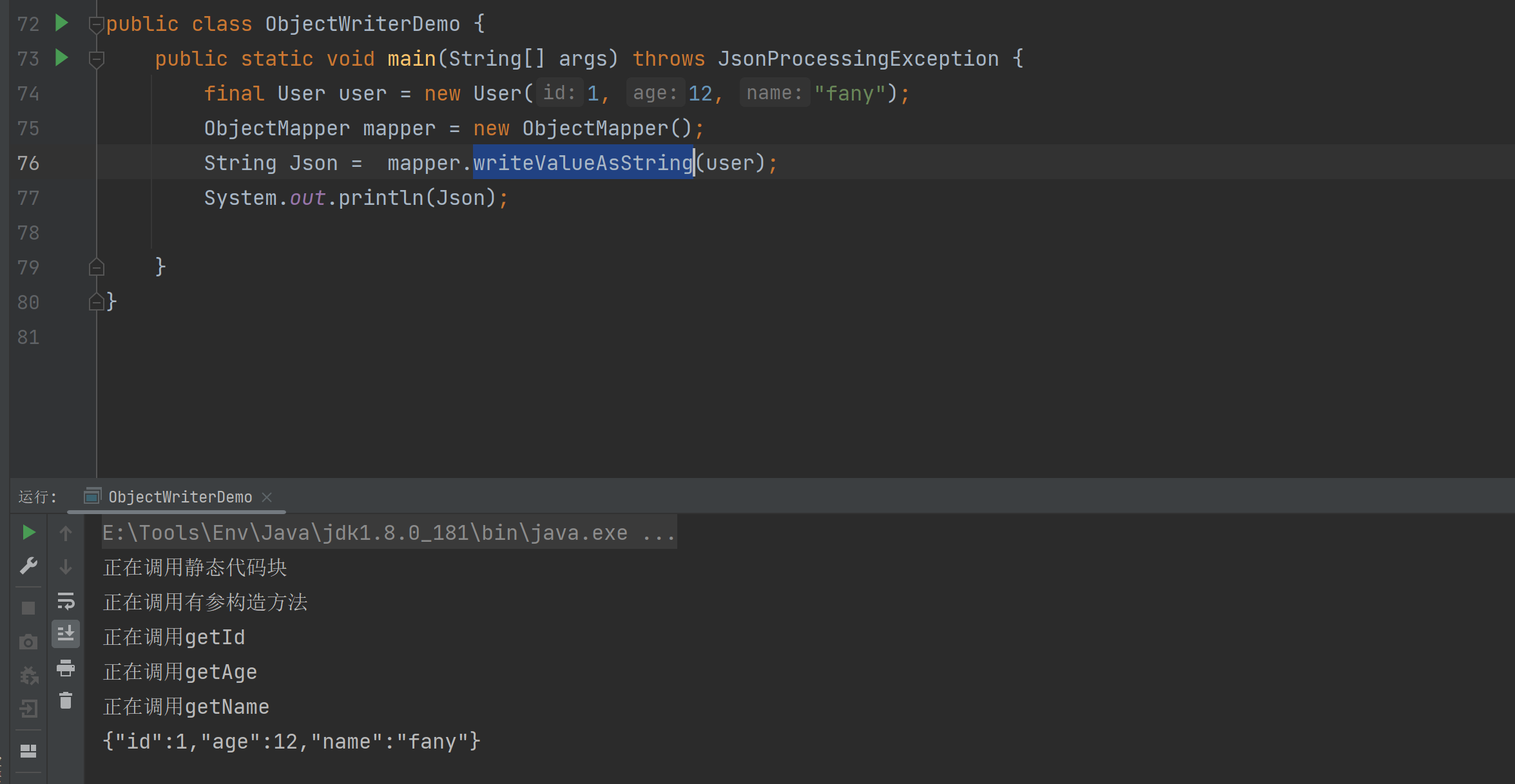Click the attach debugger bug icon

[x=28, y=676]
